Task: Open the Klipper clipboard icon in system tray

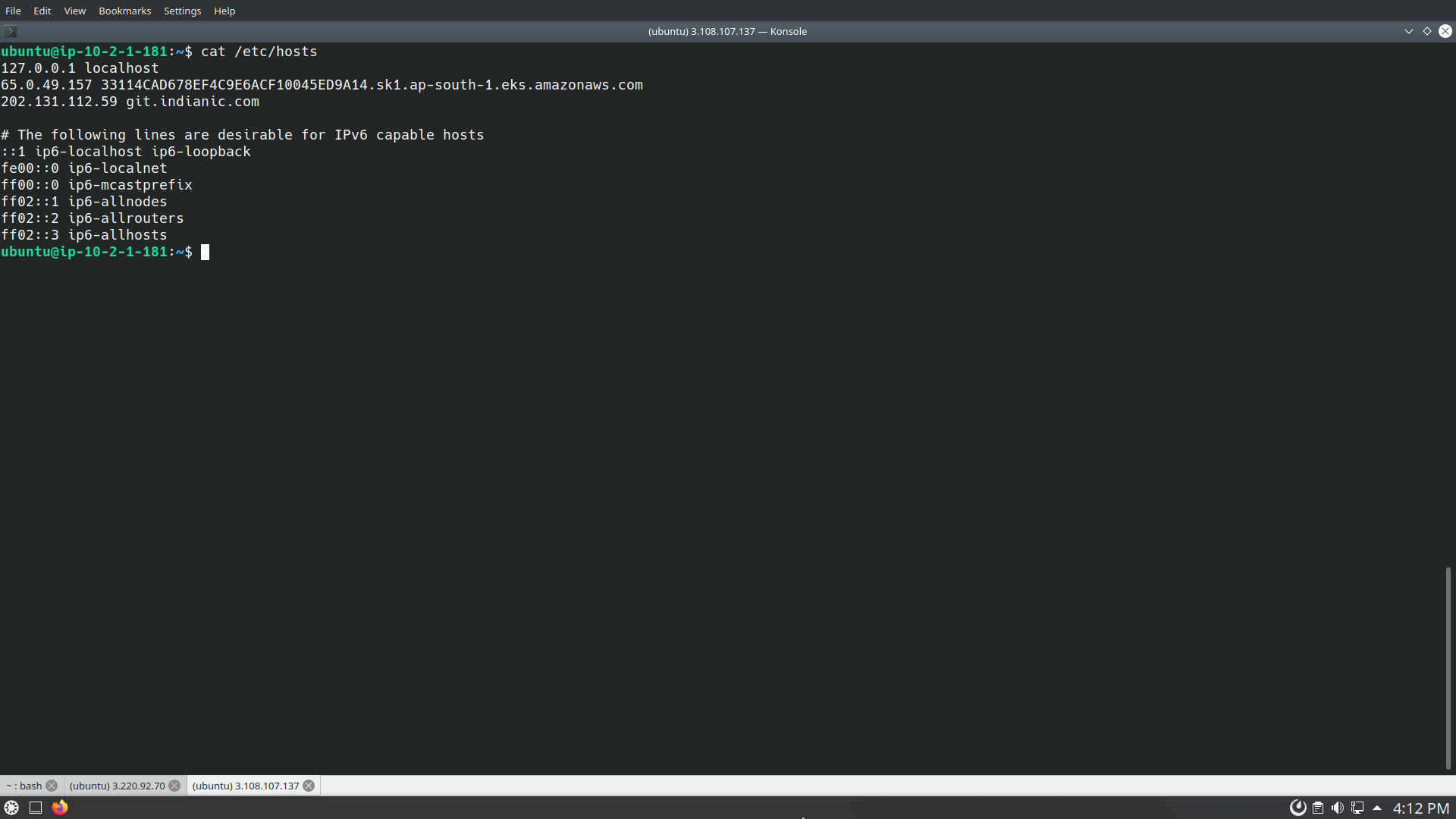Action: click(1317, 808)
